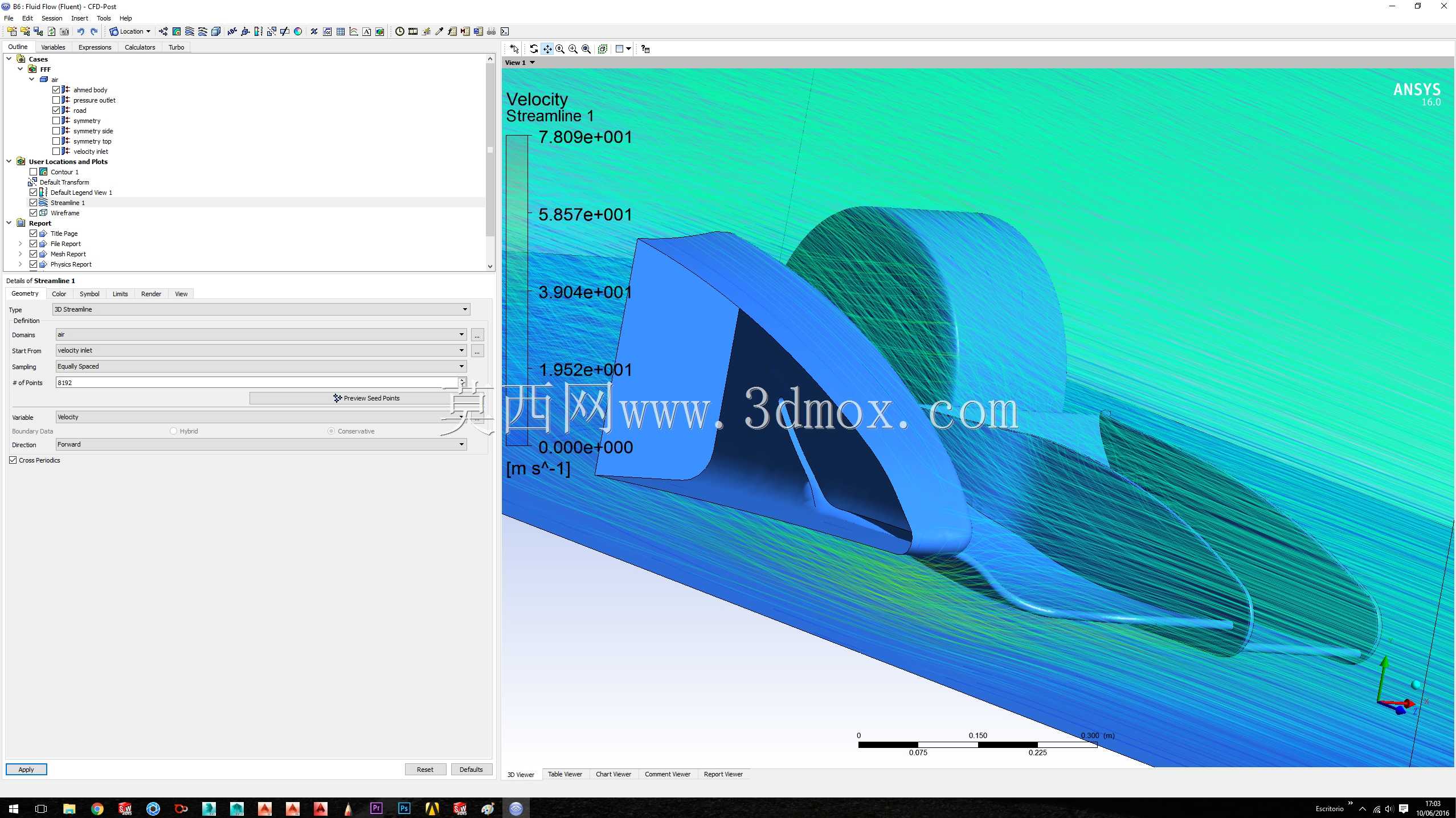Click the Domains ellipsis browse button
The height and width of the screenshot is (818, 1456).
[477, 335]
